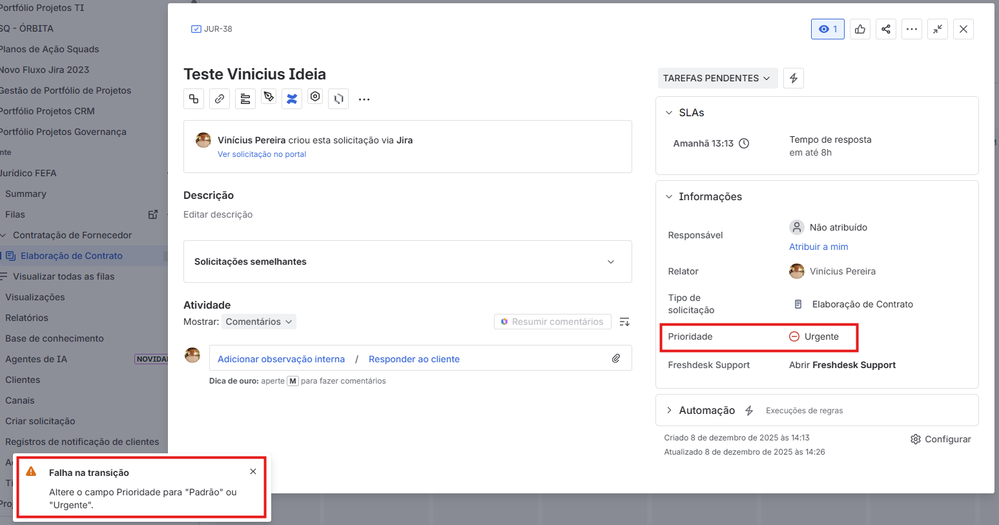Click the clock icon next to Amanhã 13:13
The width and height of the screenshot is (999, 525).
[744, 143]
